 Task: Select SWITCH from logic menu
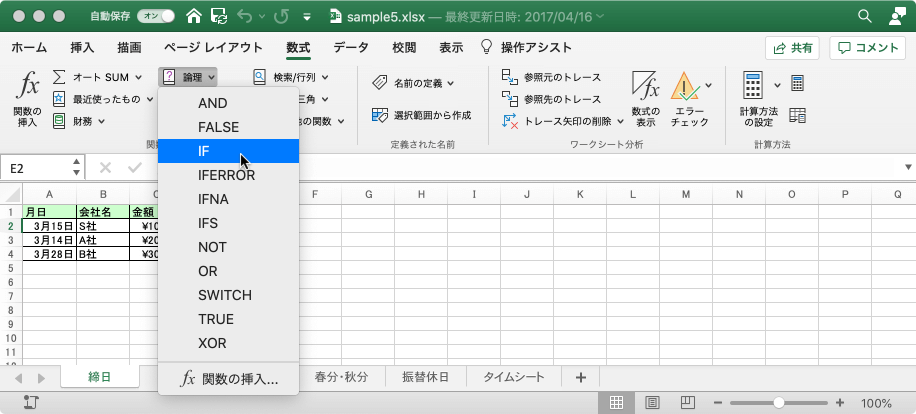coord(228,295)
